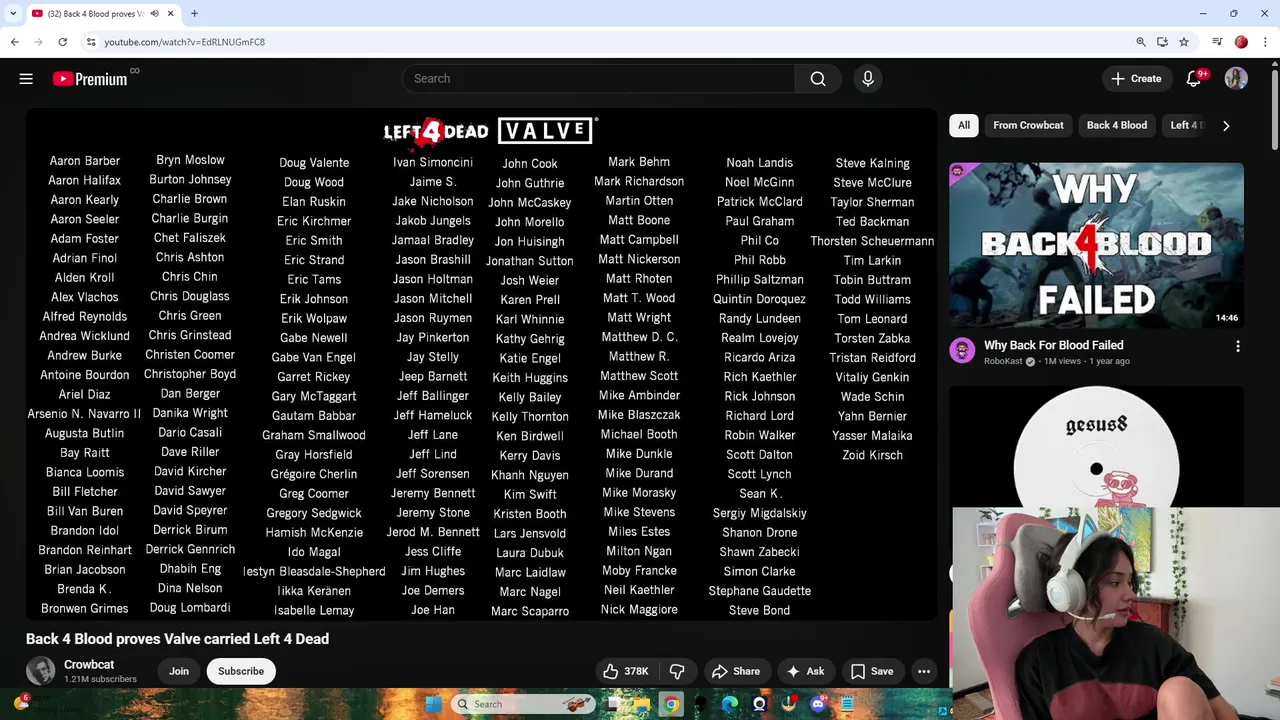
Task: Select the Back 4 Blood chip
Action: [1116, 125]
